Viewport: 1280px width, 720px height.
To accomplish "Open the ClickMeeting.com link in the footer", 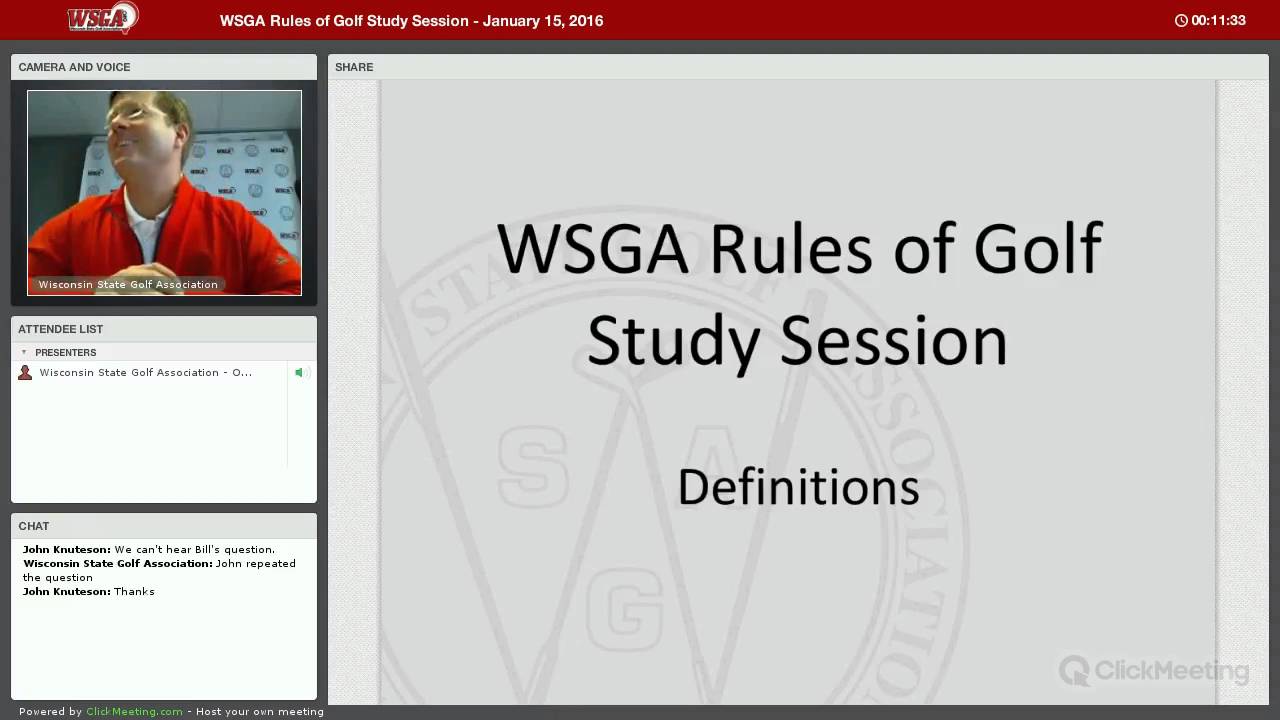I will point(134,712).
